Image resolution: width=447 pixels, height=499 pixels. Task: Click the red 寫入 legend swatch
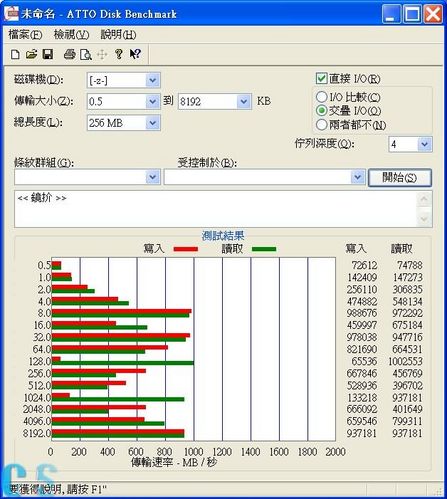pyautogui.click(x=186, y=249)
